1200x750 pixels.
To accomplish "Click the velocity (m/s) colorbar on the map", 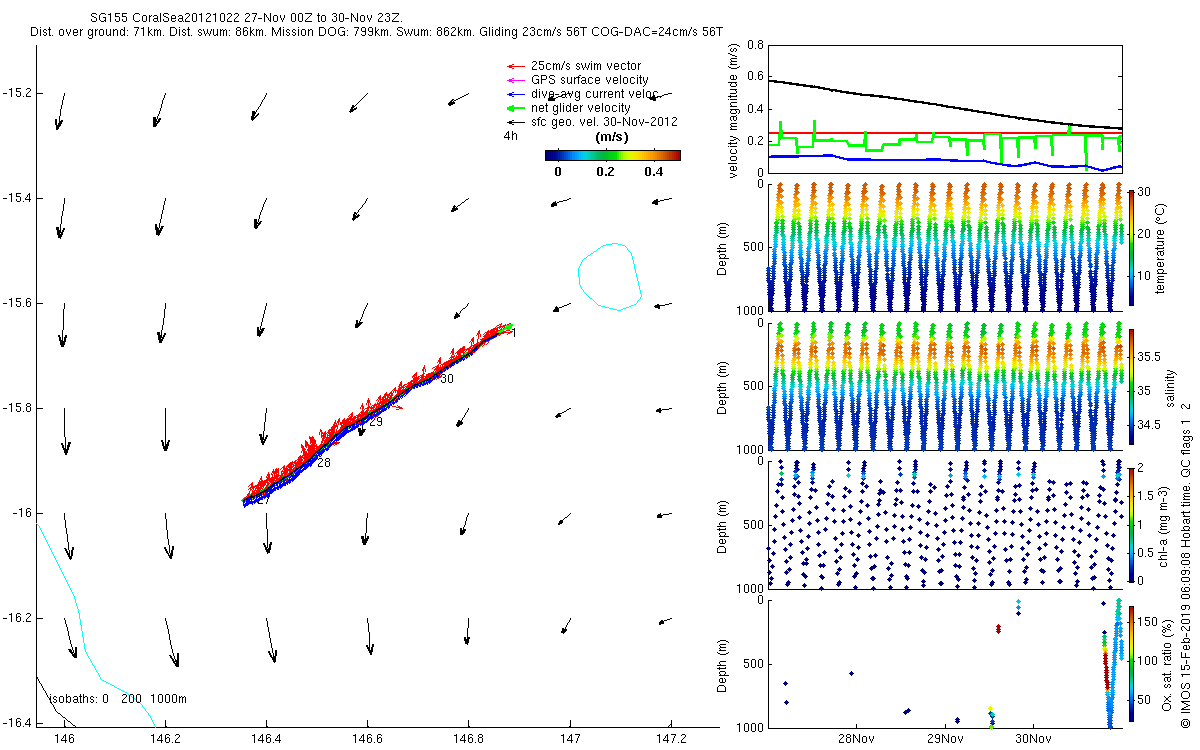I will [613, 155].
